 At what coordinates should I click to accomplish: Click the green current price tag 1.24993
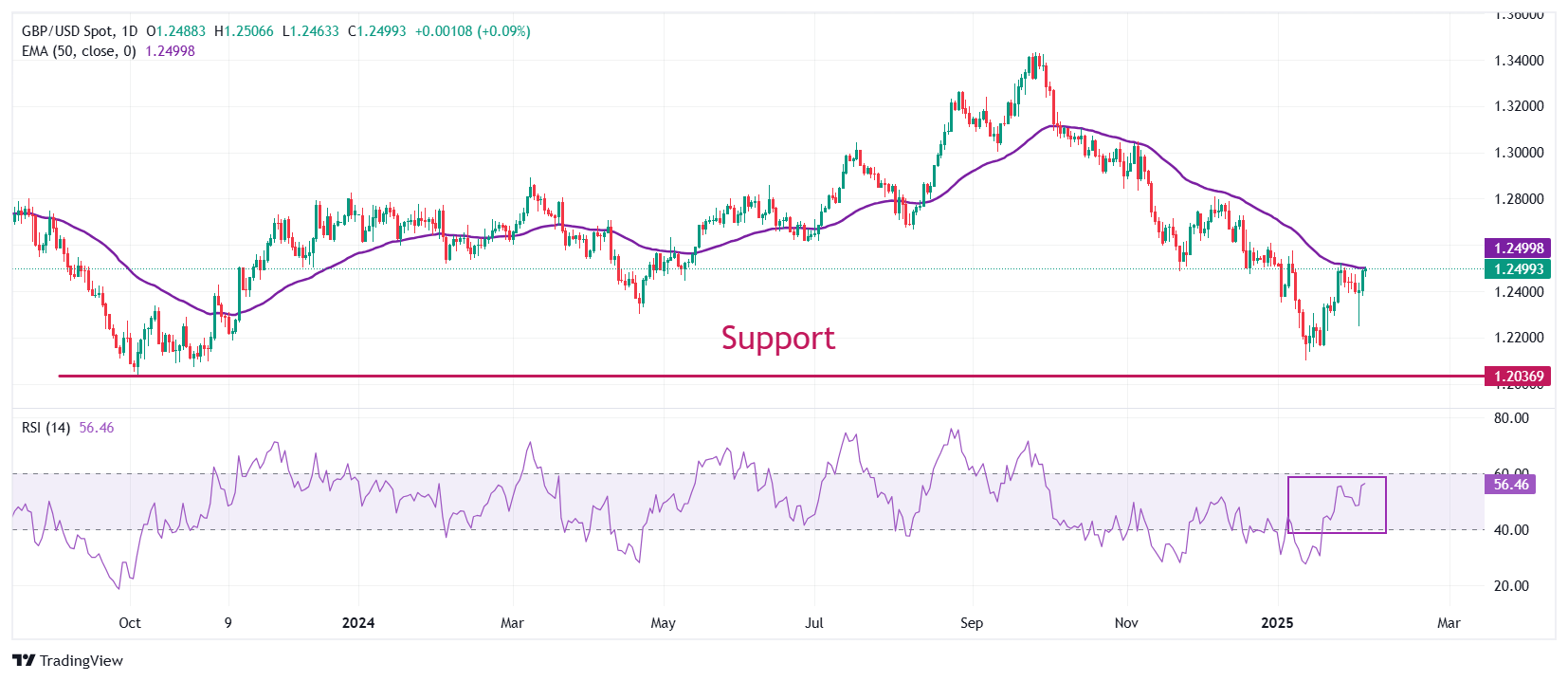(1519, 269)
